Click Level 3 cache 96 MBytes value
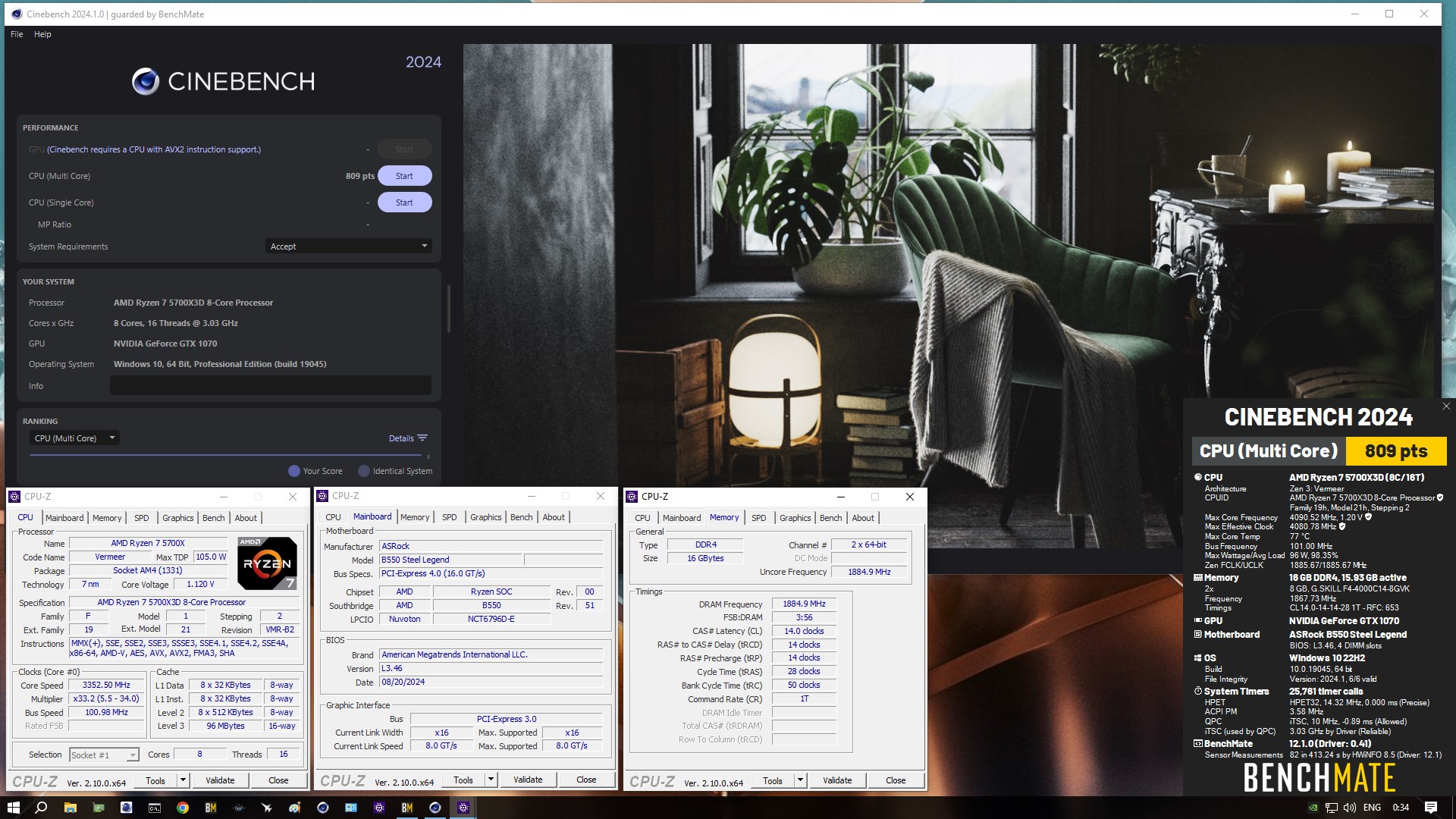 [x=225, y=726]
